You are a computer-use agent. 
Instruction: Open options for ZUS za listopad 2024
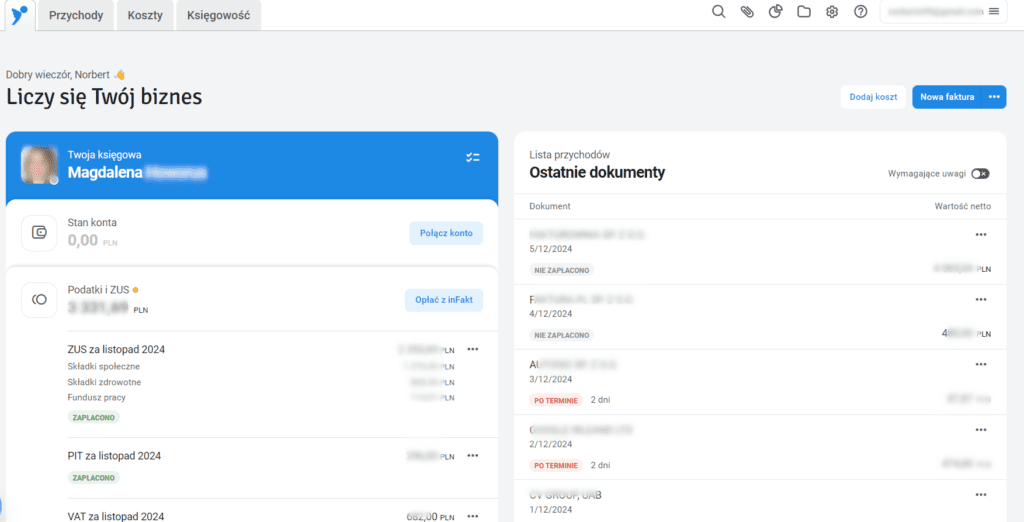[473, 349]
